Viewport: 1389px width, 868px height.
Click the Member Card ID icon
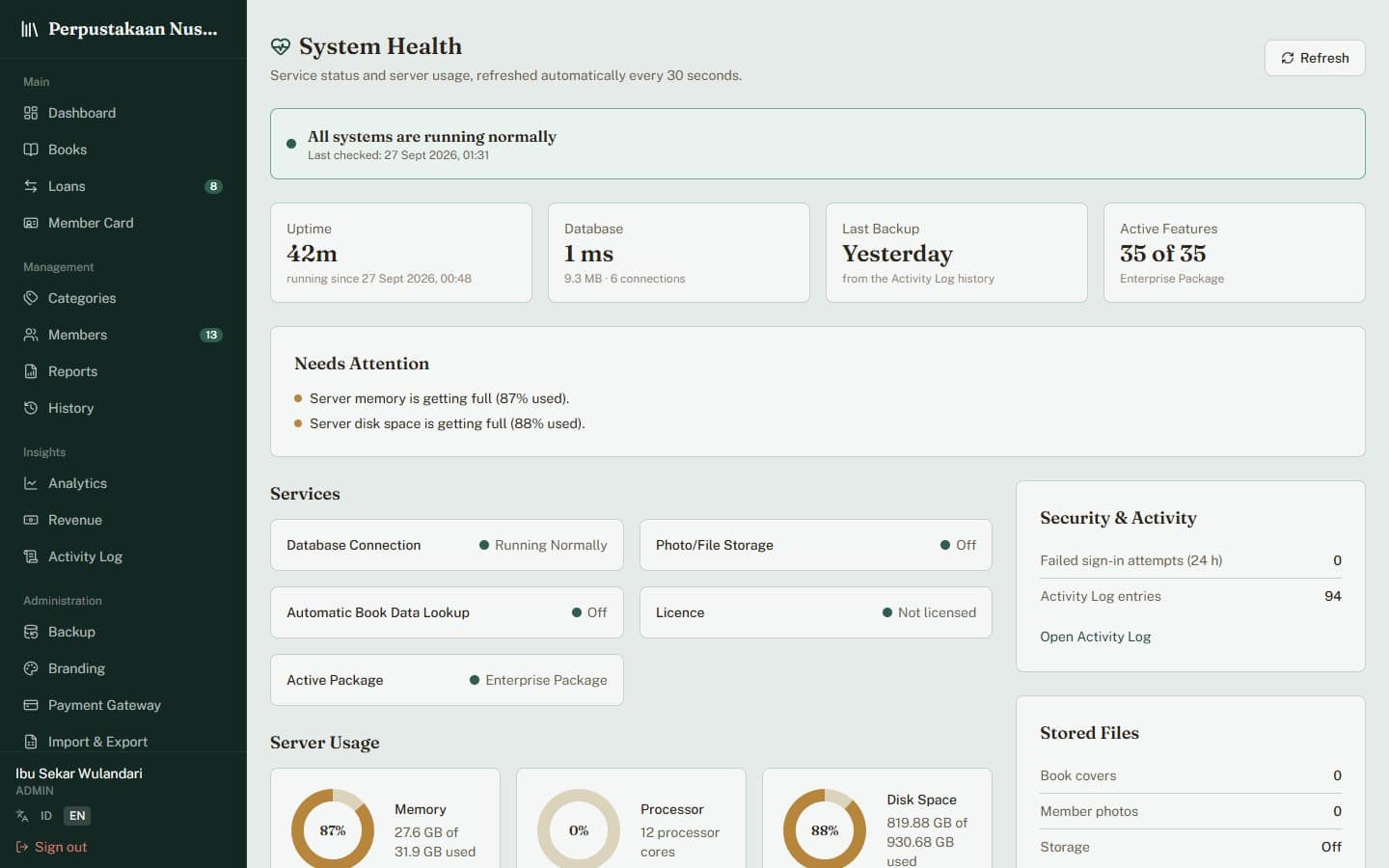(31, 223)
